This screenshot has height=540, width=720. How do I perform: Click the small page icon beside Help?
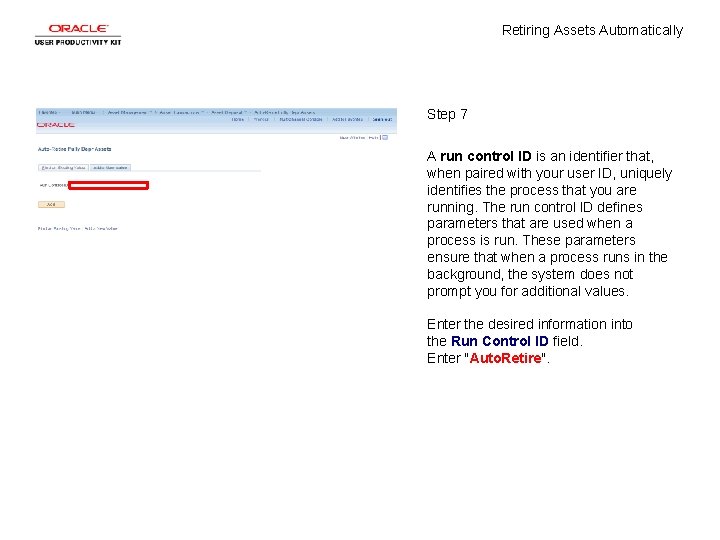click(x=385, y=137)
